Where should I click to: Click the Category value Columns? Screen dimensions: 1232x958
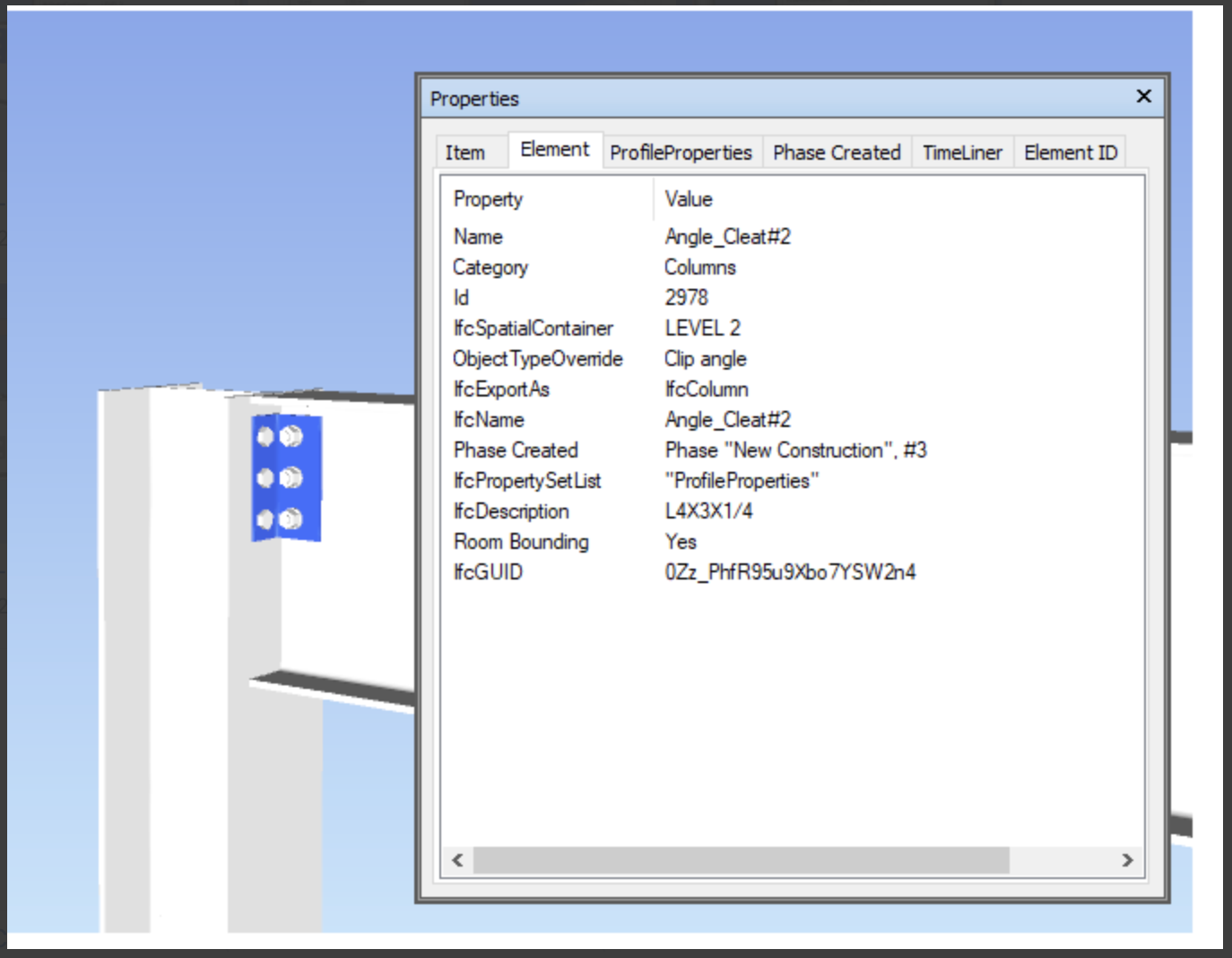tap(698, 267)
